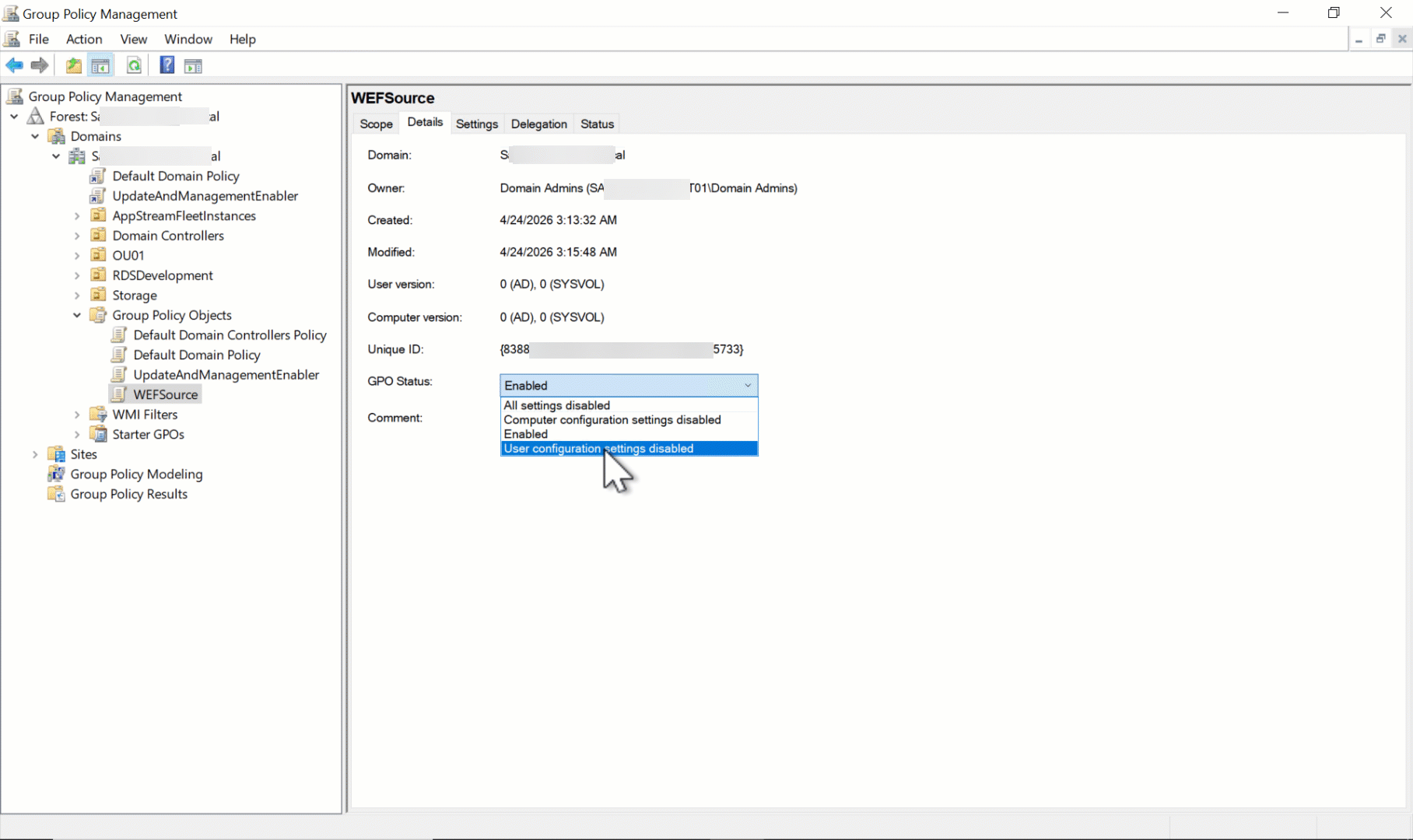Click the Forest node icon
Image resolution: width=1413 pixels, height=840 pixels.
click(x=36, y=116)
